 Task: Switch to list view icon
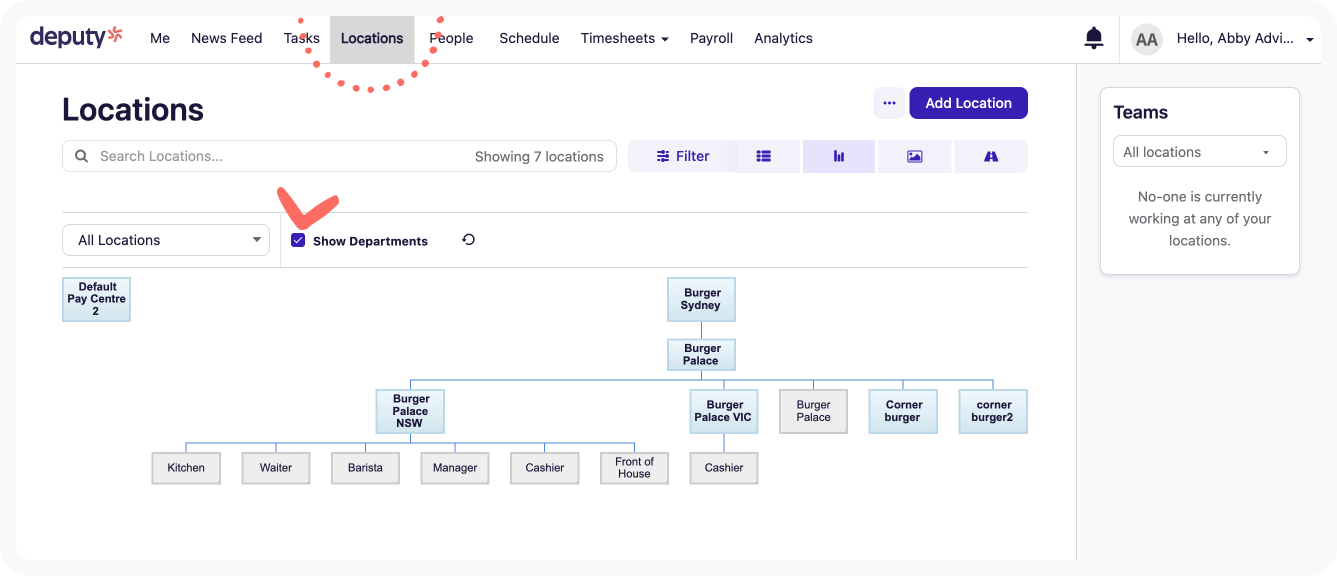pyautogui.click(x=763, y=156)
